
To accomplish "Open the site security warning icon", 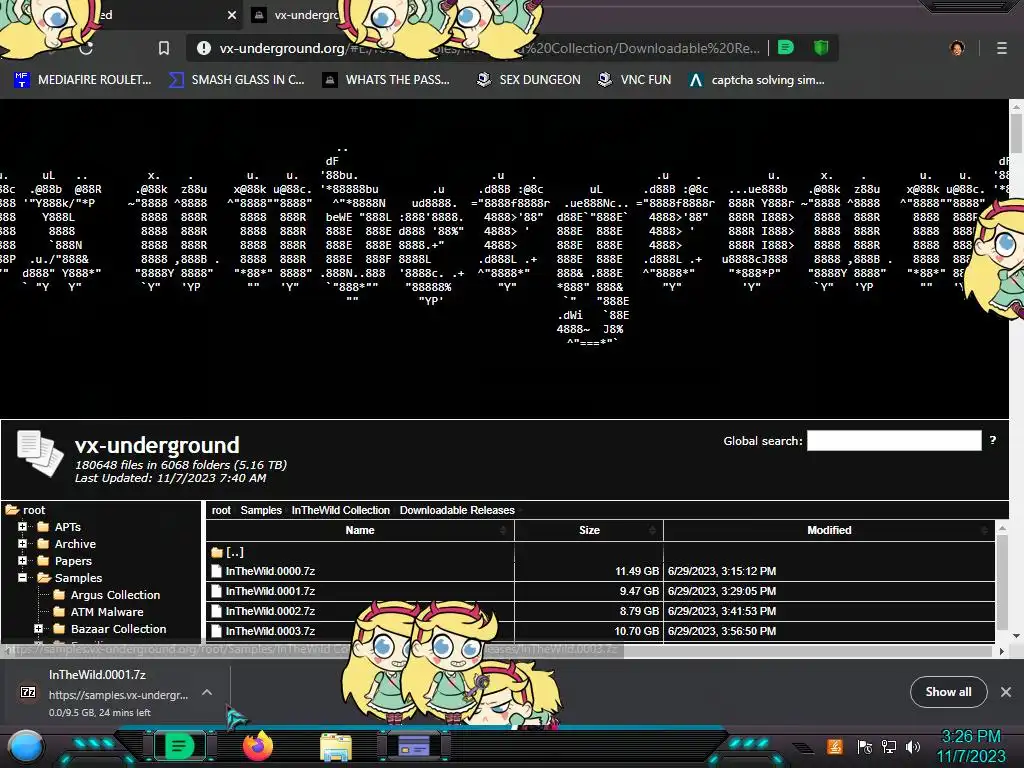I will coord(204,48).
